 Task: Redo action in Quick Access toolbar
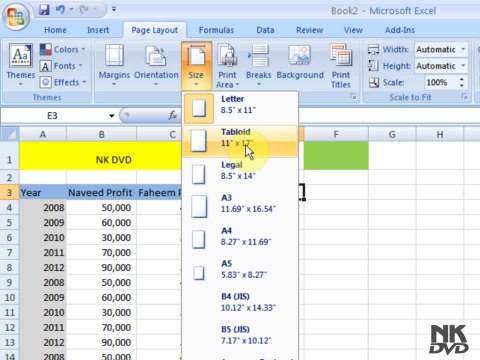point(85,10)
